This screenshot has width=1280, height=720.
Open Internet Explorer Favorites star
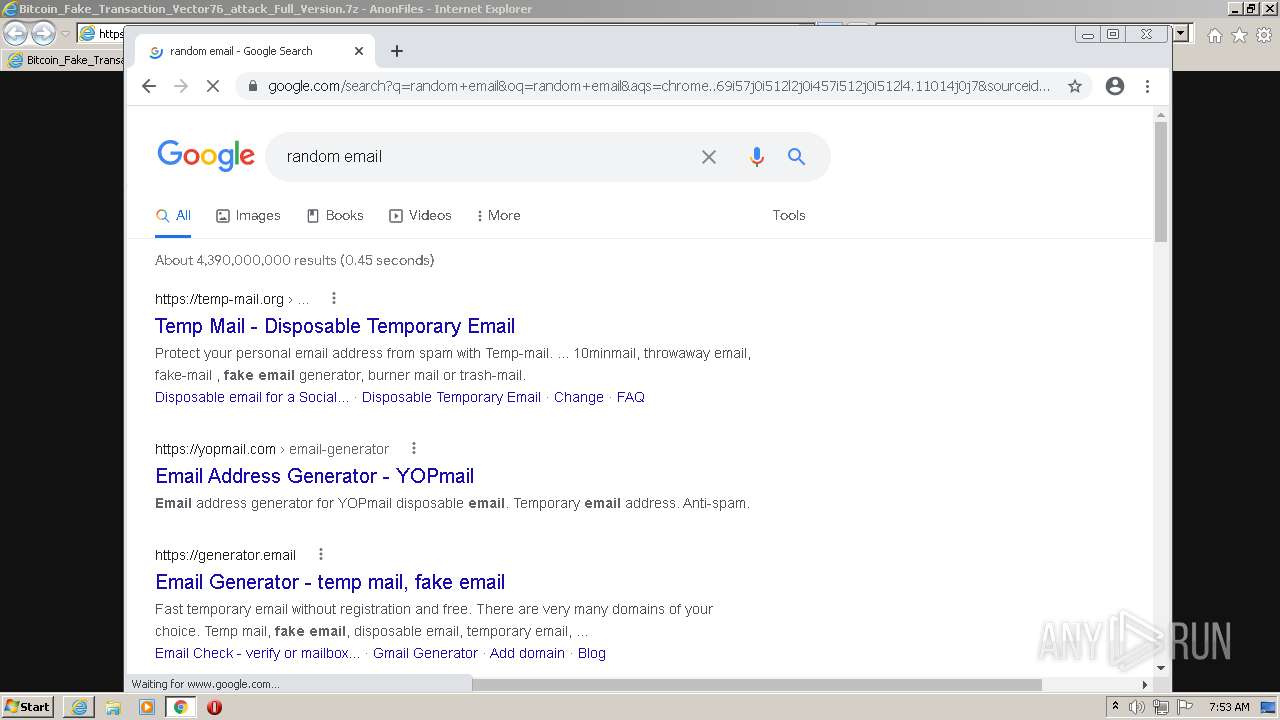(1239, 35)
